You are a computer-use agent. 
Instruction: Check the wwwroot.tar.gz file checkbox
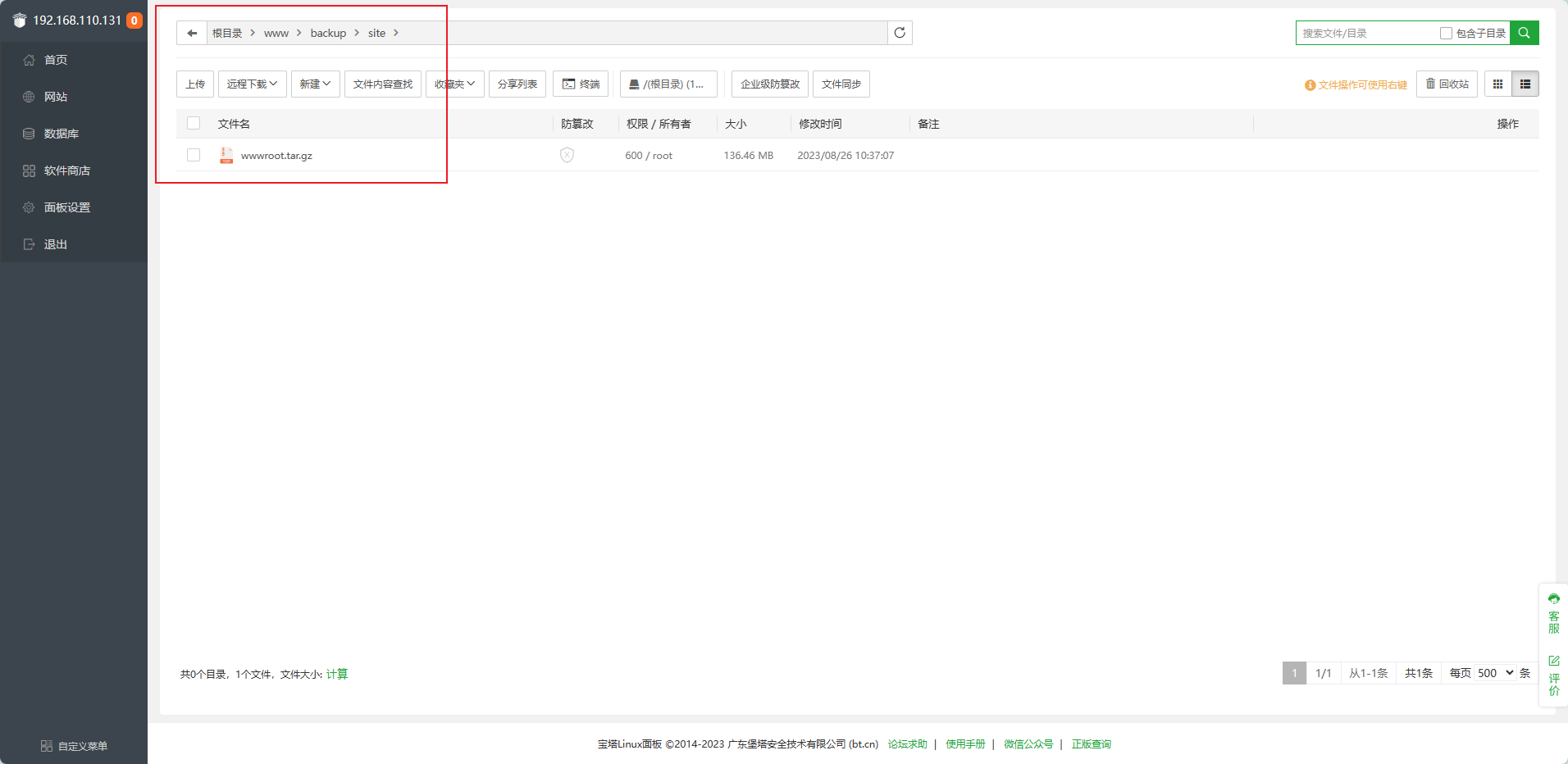194,156
